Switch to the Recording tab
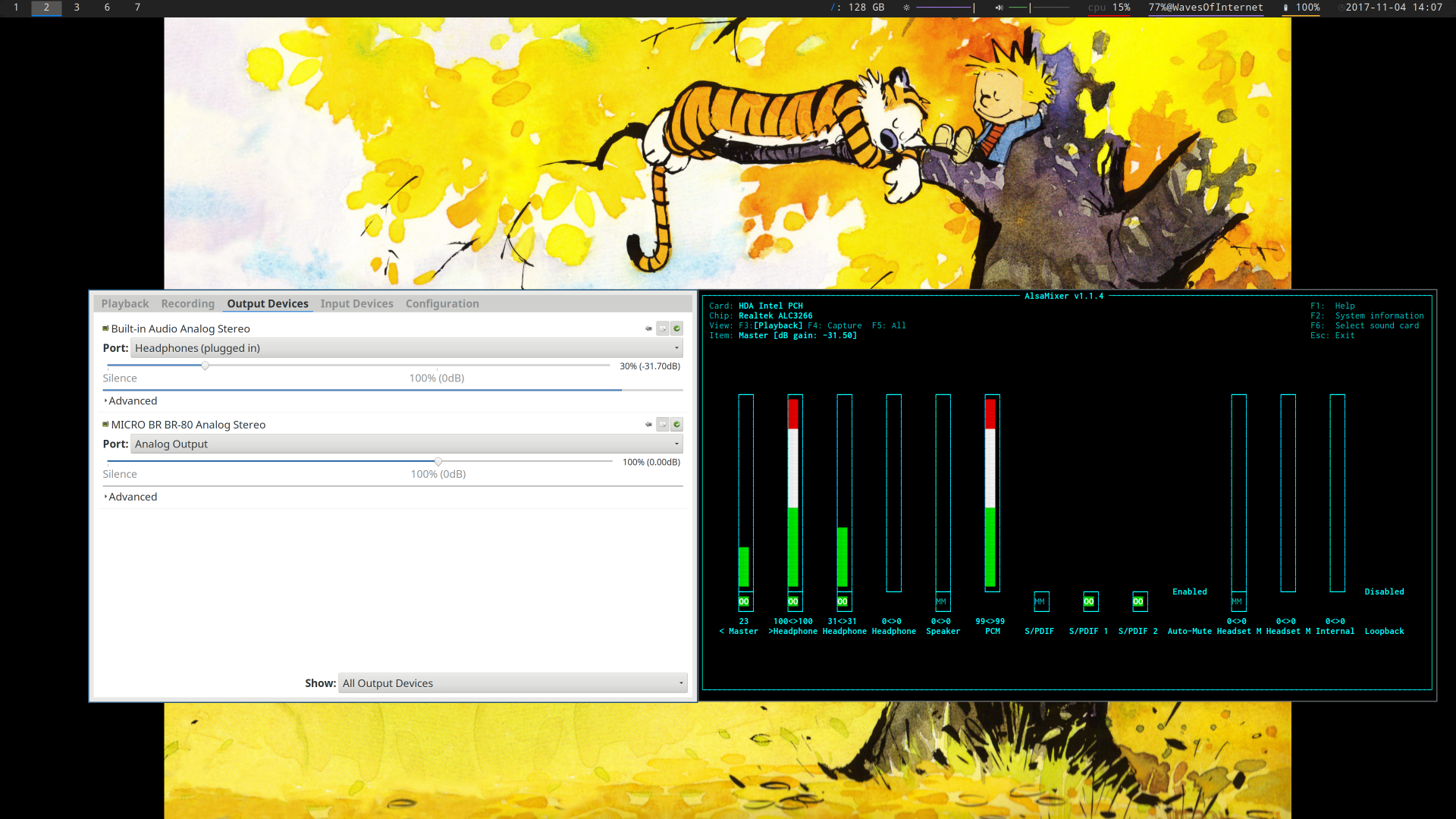This screenshot has height=819, width=1456. point(187,303)
